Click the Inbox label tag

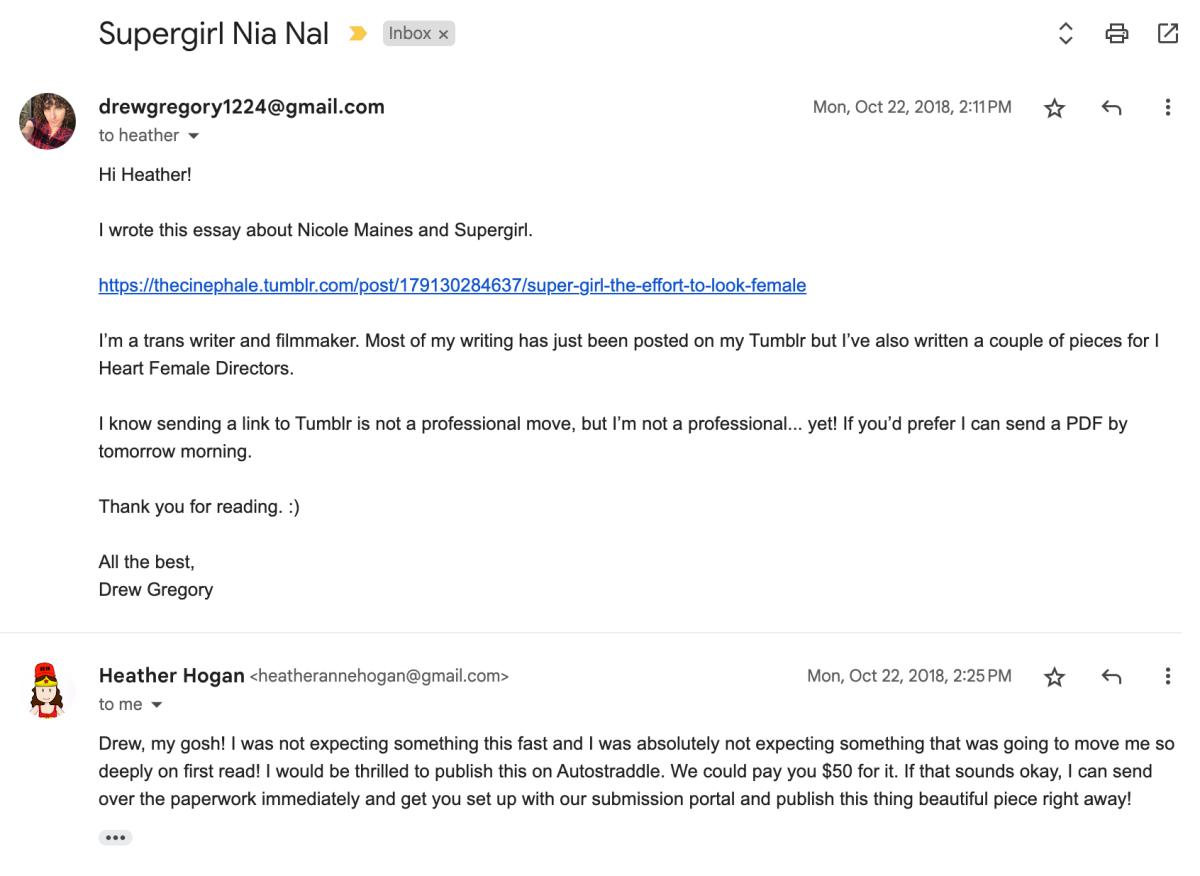(x=410, y=34)
